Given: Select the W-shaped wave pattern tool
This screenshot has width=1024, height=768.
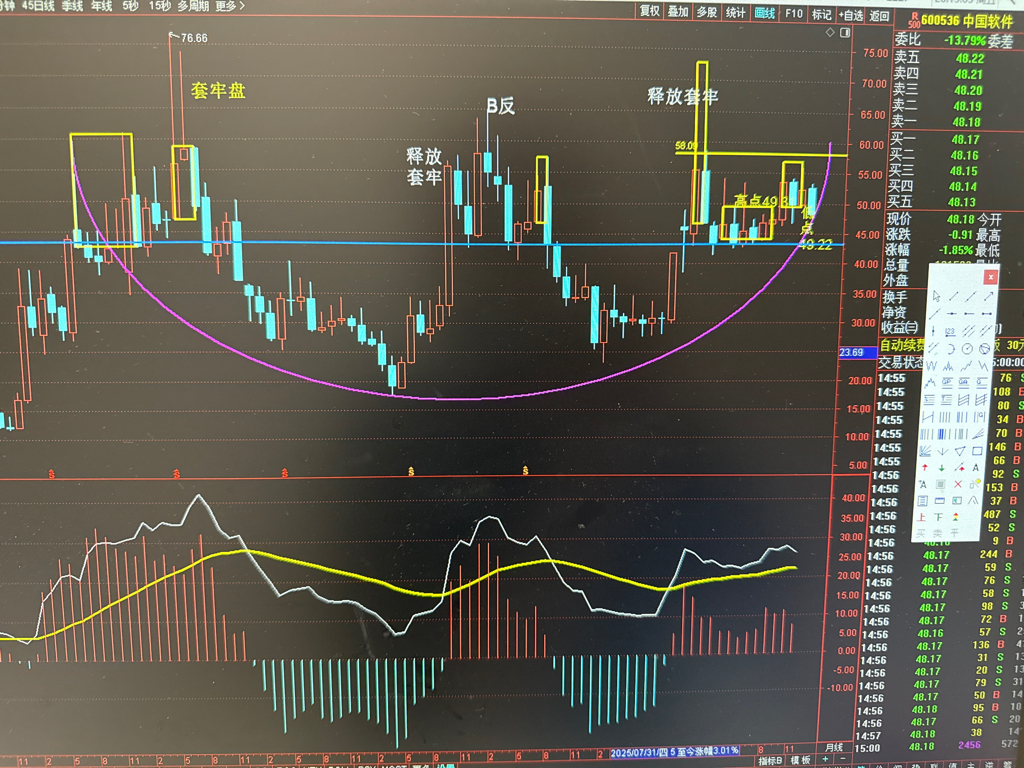Looking at the screenshot, I should pyautogui.click(x=931, y=366).
